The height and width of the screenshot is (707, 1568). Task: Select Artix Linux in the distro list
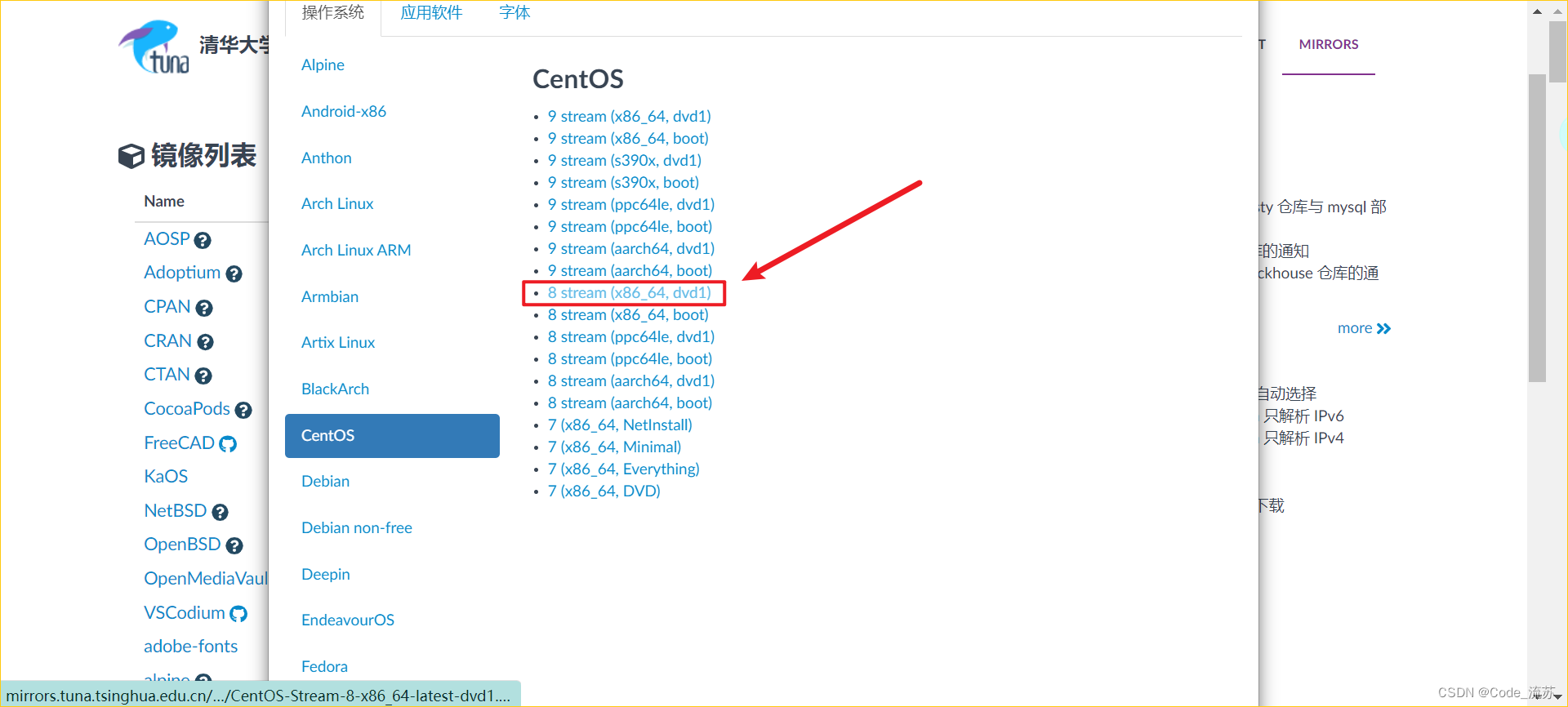pos(338,343)
